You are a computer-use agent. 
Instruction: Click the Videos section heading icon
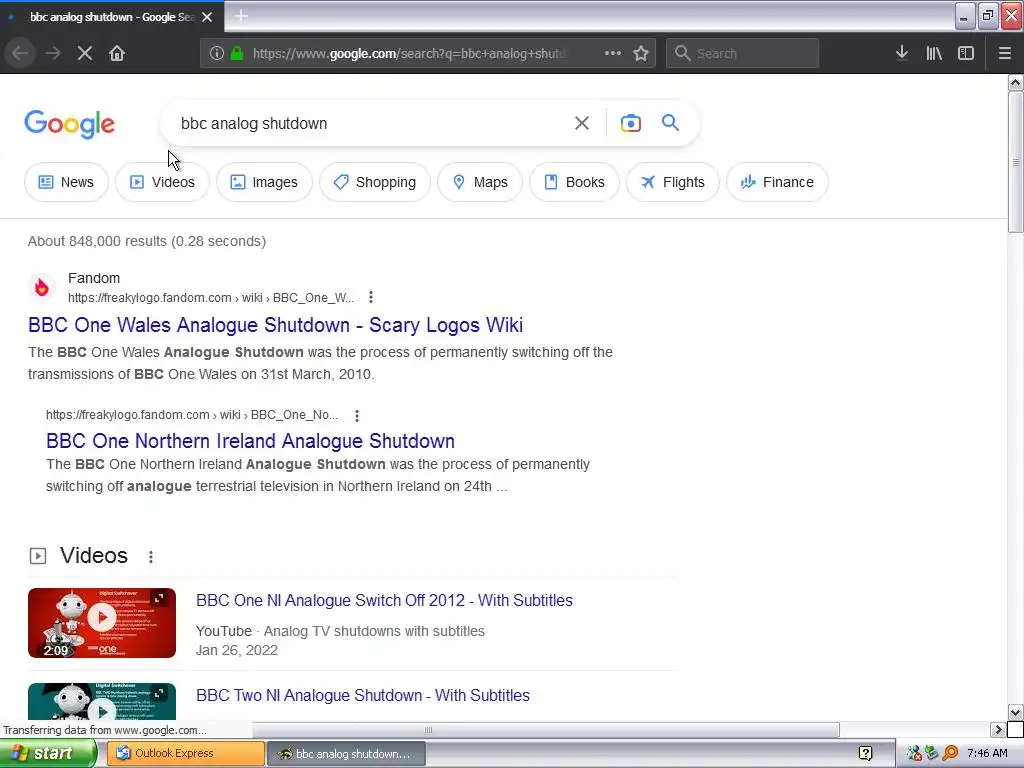[x=38, y=556]
